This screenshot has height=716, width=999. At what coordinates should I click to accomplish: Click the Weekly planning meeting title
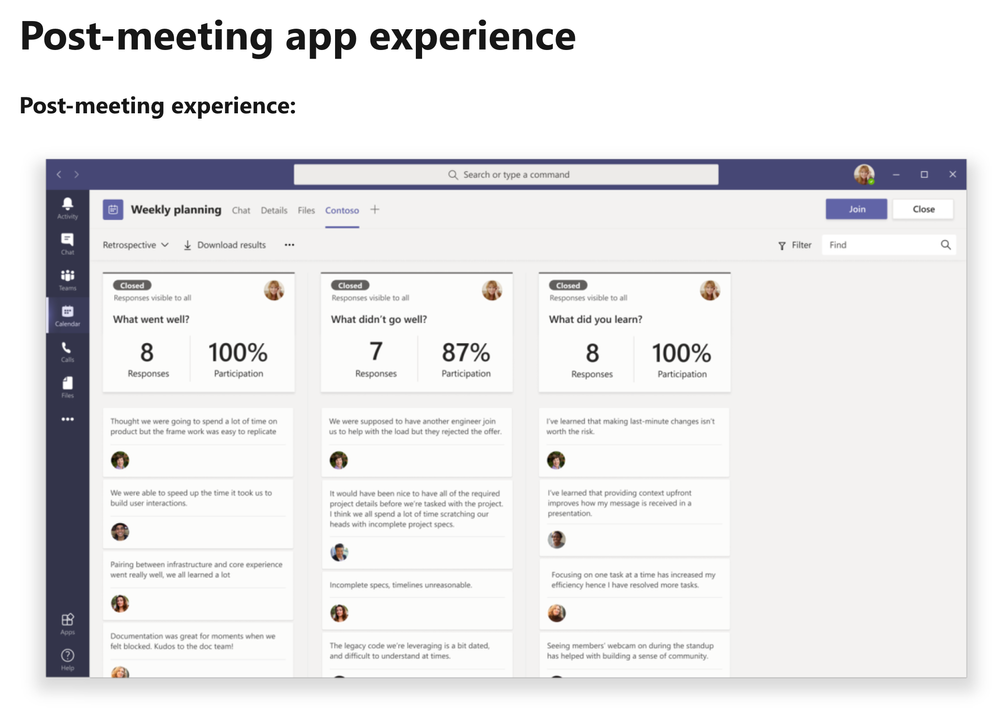point(176,210)
